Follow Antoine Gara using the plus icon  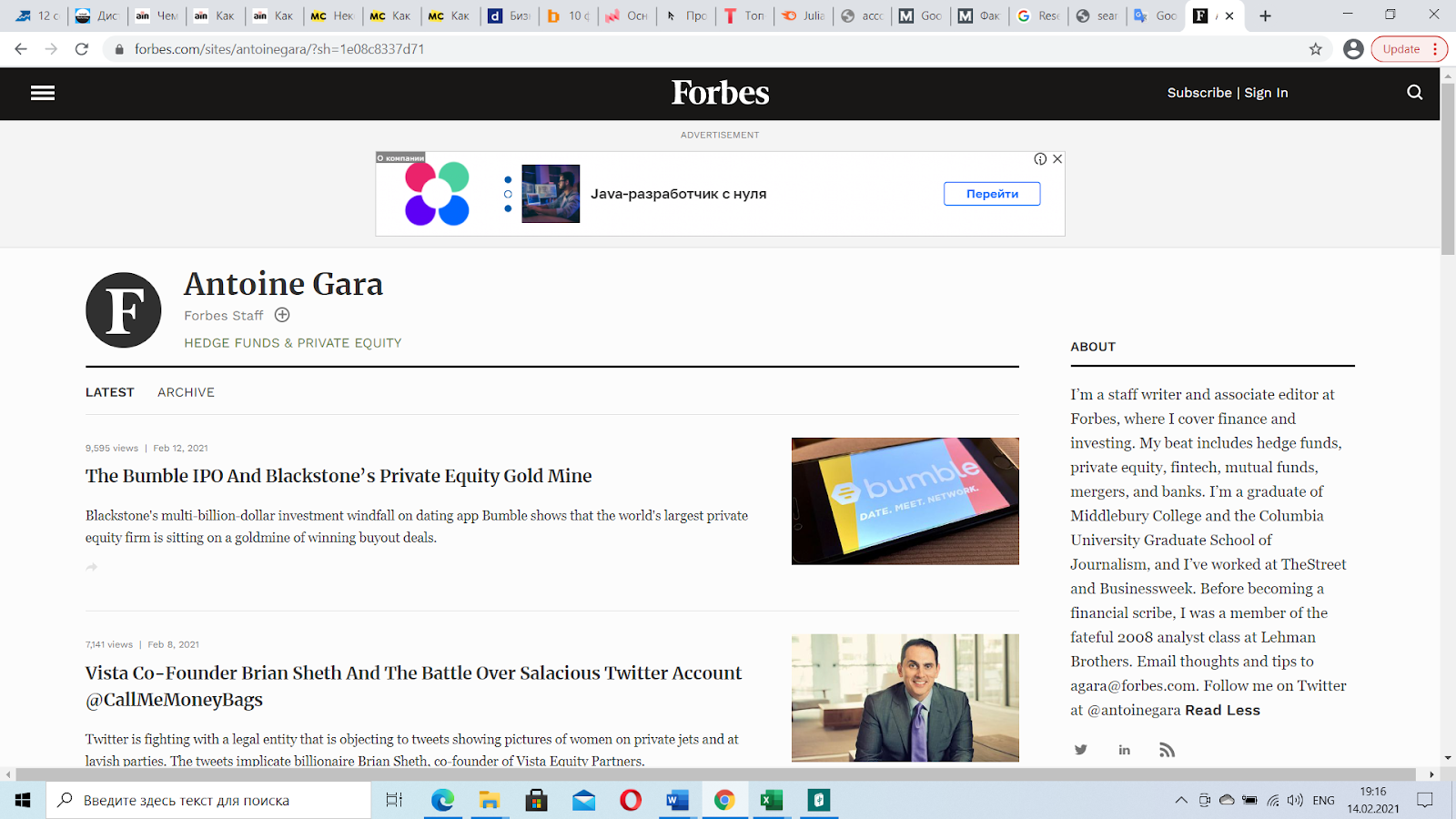(282, 315)
